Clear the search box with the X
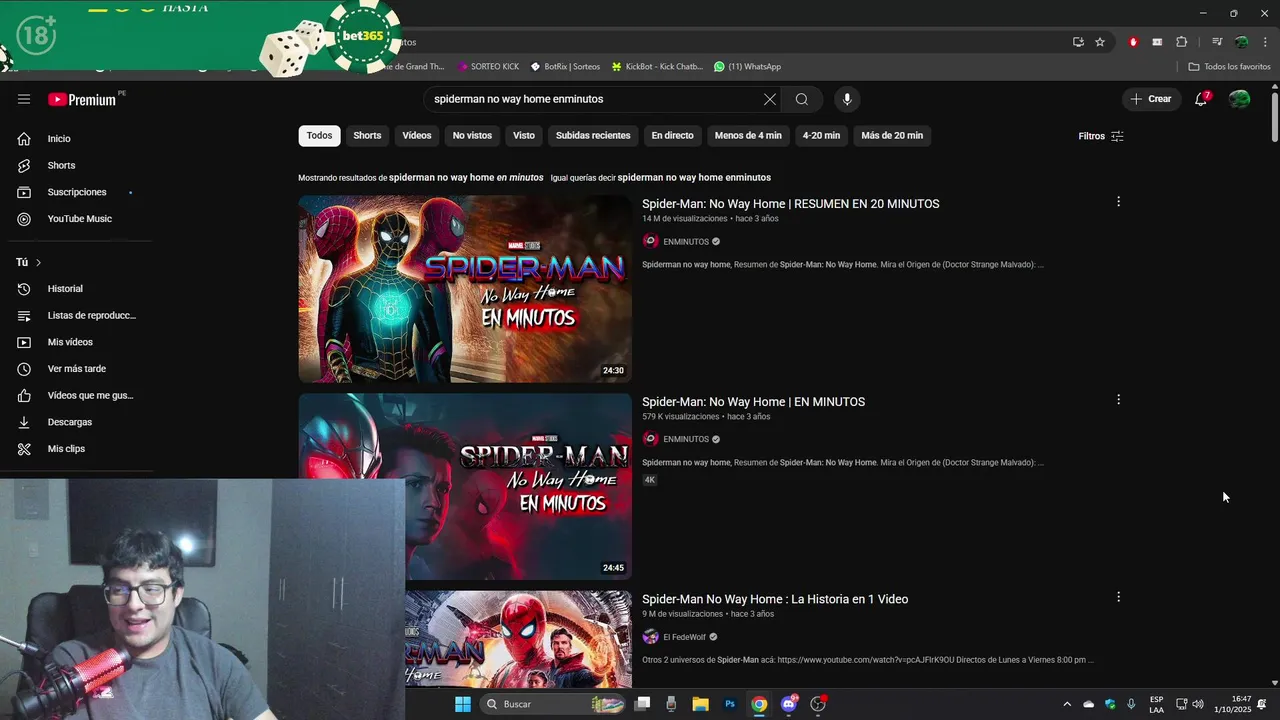1280x720 pixels. 769,99
